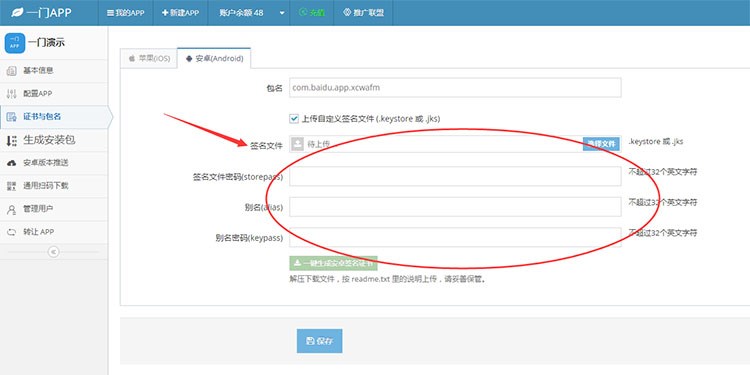
Task: Click the 一门APP leaf logo icon
Action: click(17, 12)
